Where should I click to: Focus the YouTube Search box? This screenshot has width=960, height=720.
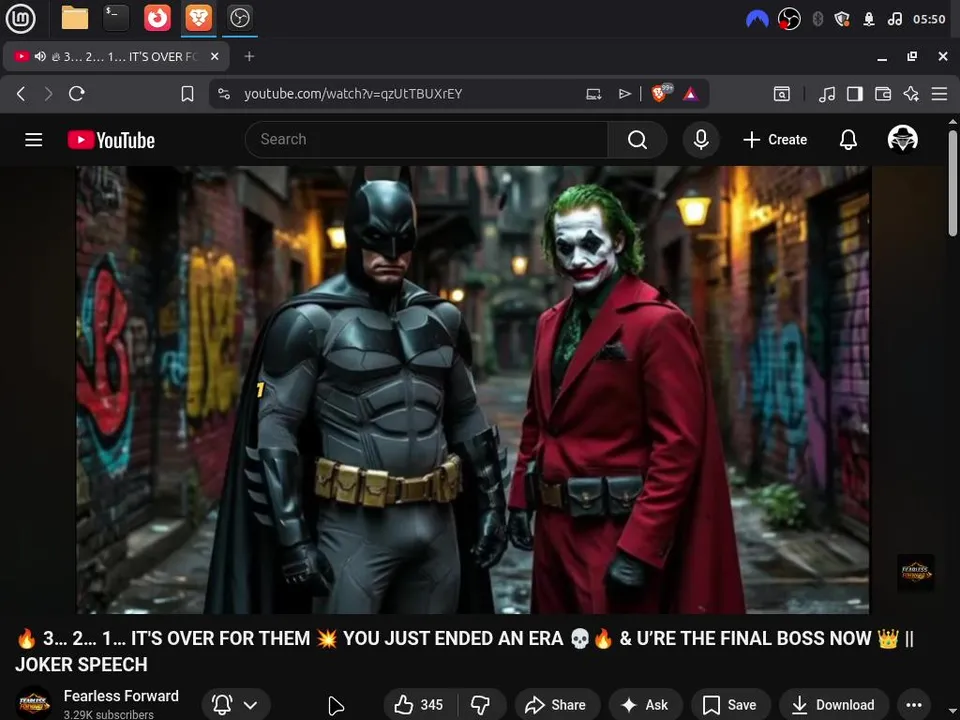[x=426, y=140]
